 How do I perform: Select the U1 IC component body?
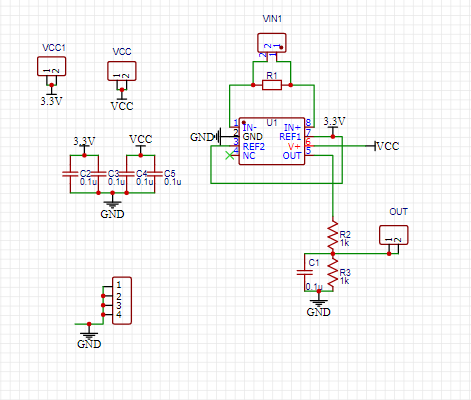(272, 141)
